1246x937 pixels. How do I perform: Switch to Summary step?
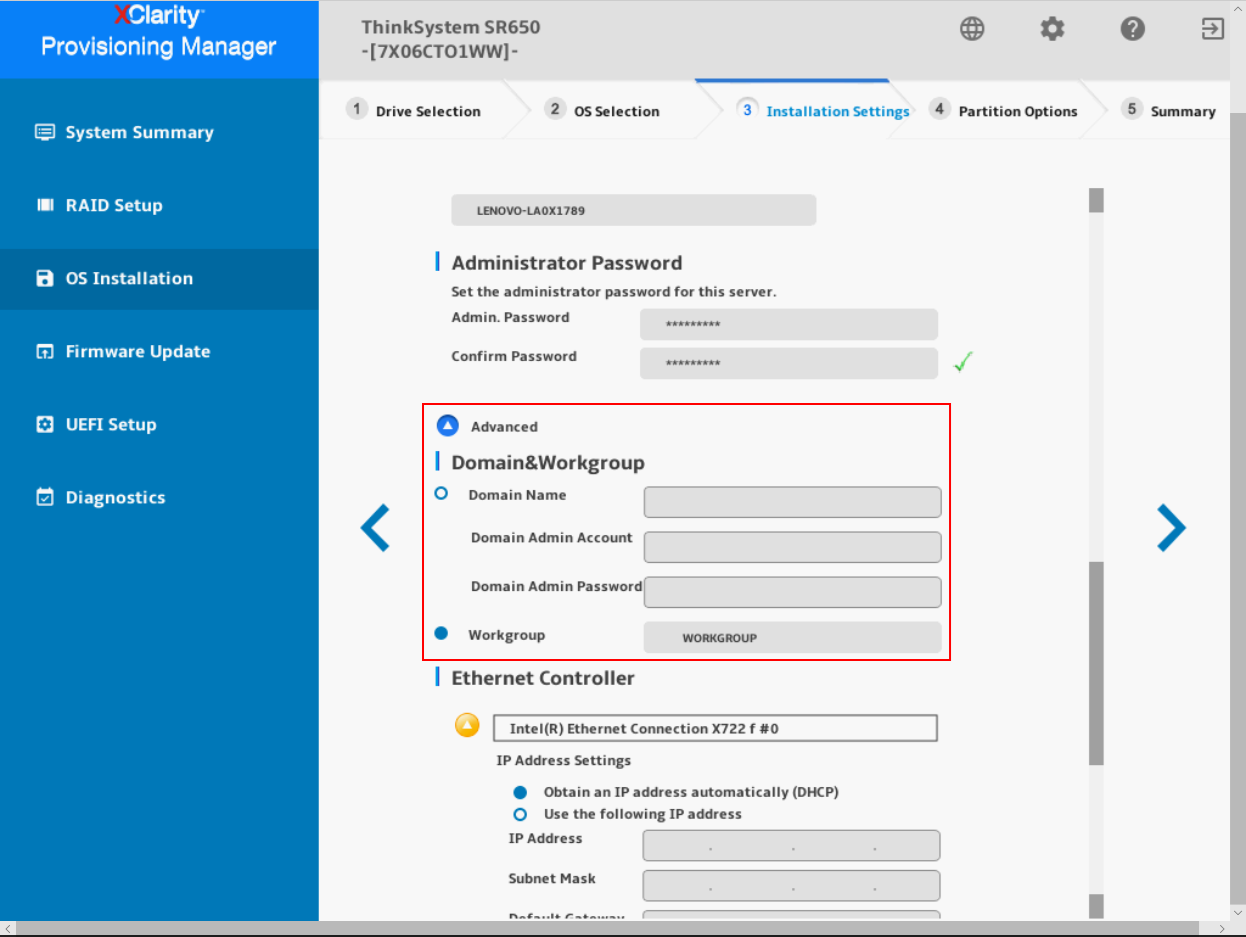coord(1168,111)
